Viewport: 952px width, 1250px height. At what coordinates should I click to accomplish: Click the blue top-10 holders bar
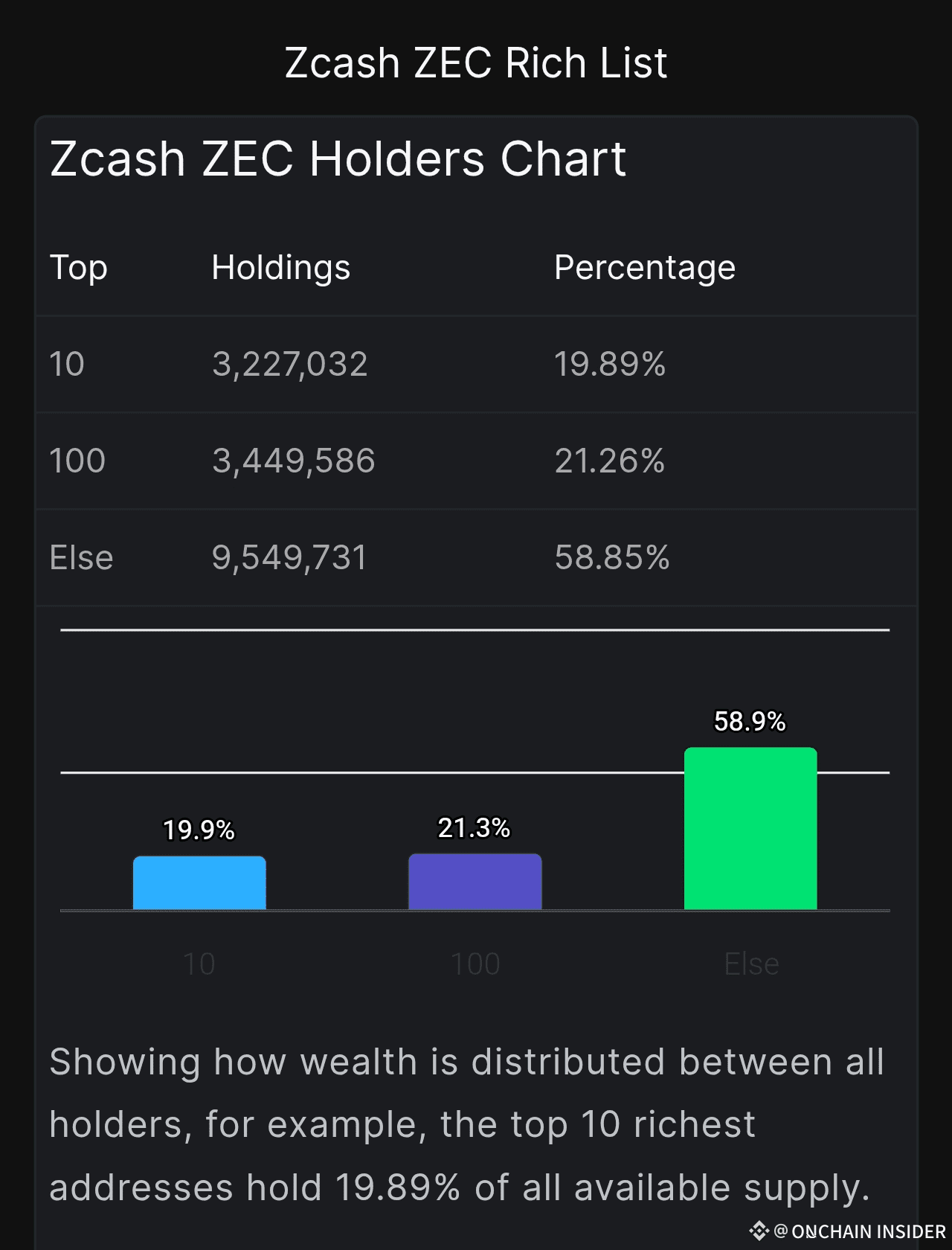click(x=199, y=883)
